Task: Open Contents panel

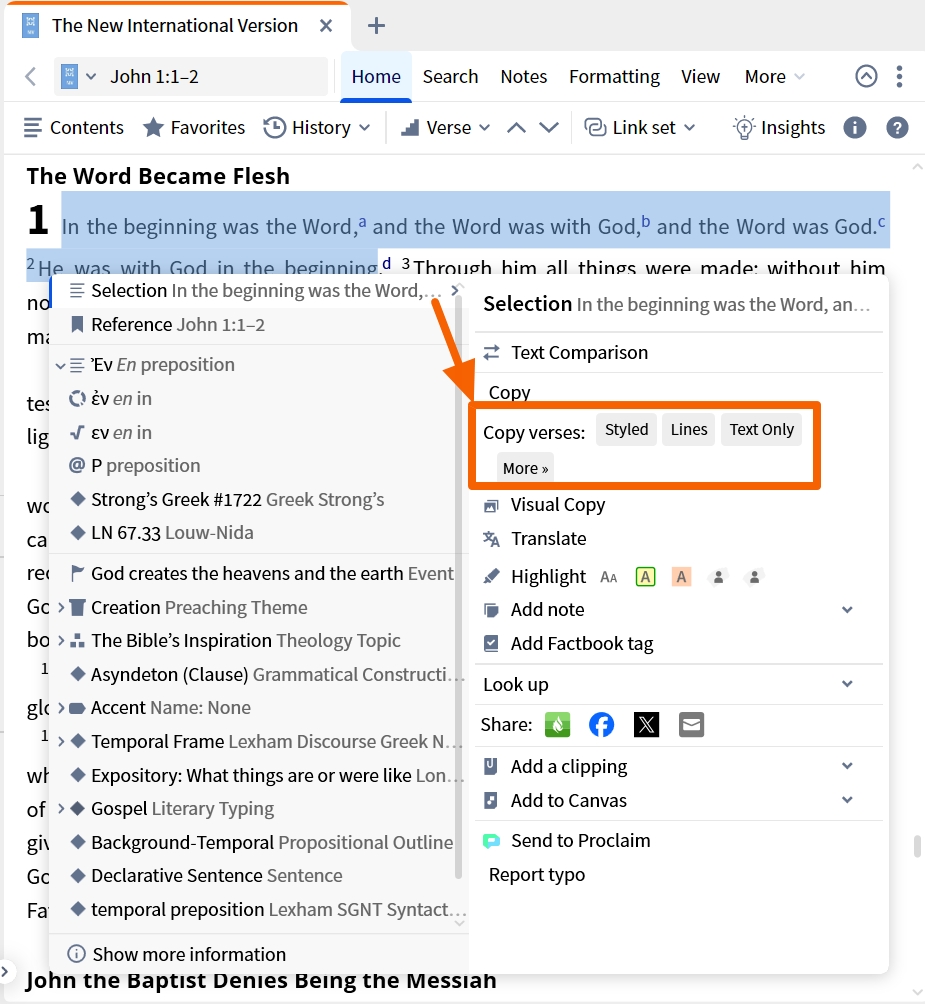Action: click(x=74, y=127)
